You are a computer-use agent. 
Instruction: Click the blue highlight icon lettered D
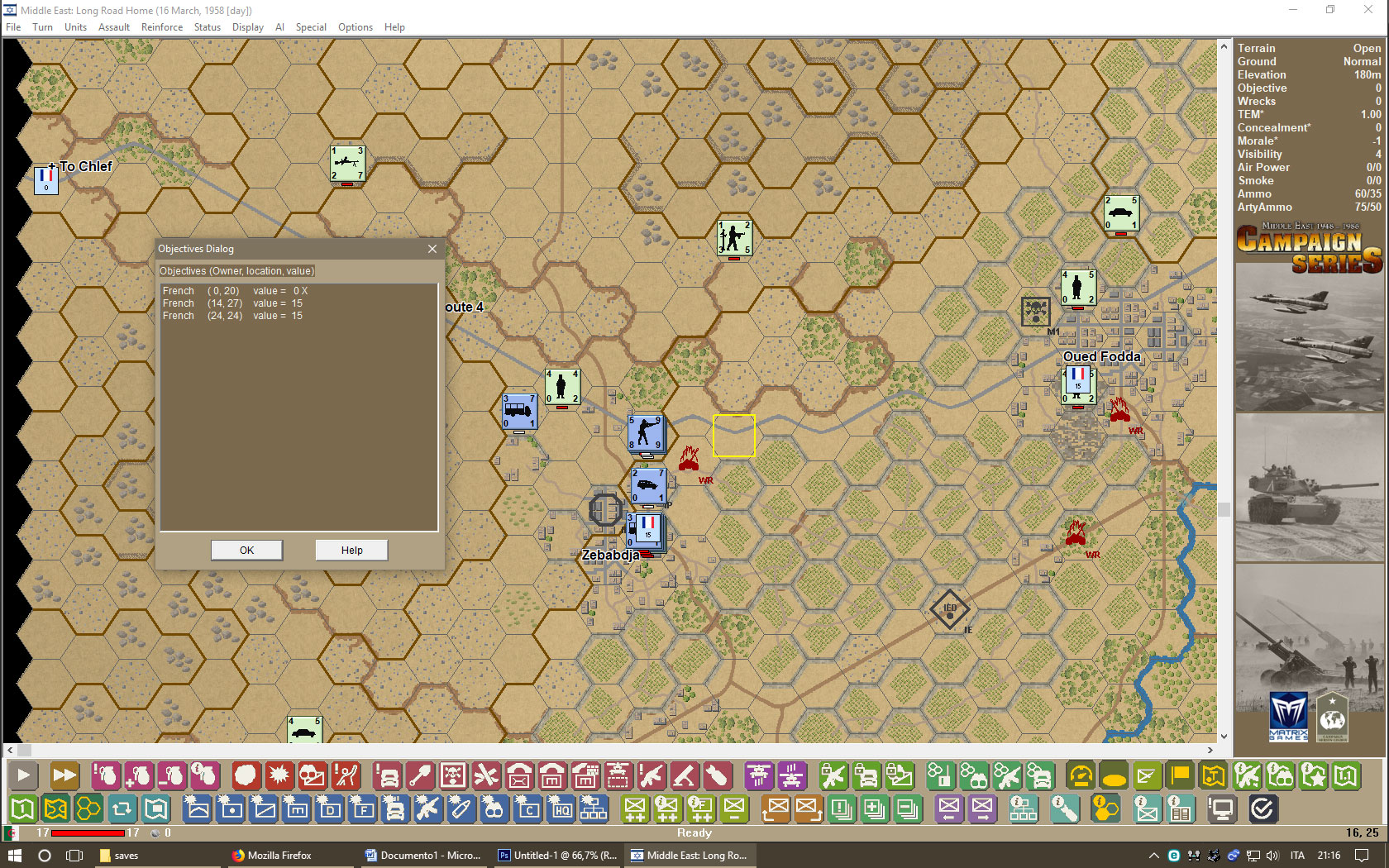[x=329, y=808]
